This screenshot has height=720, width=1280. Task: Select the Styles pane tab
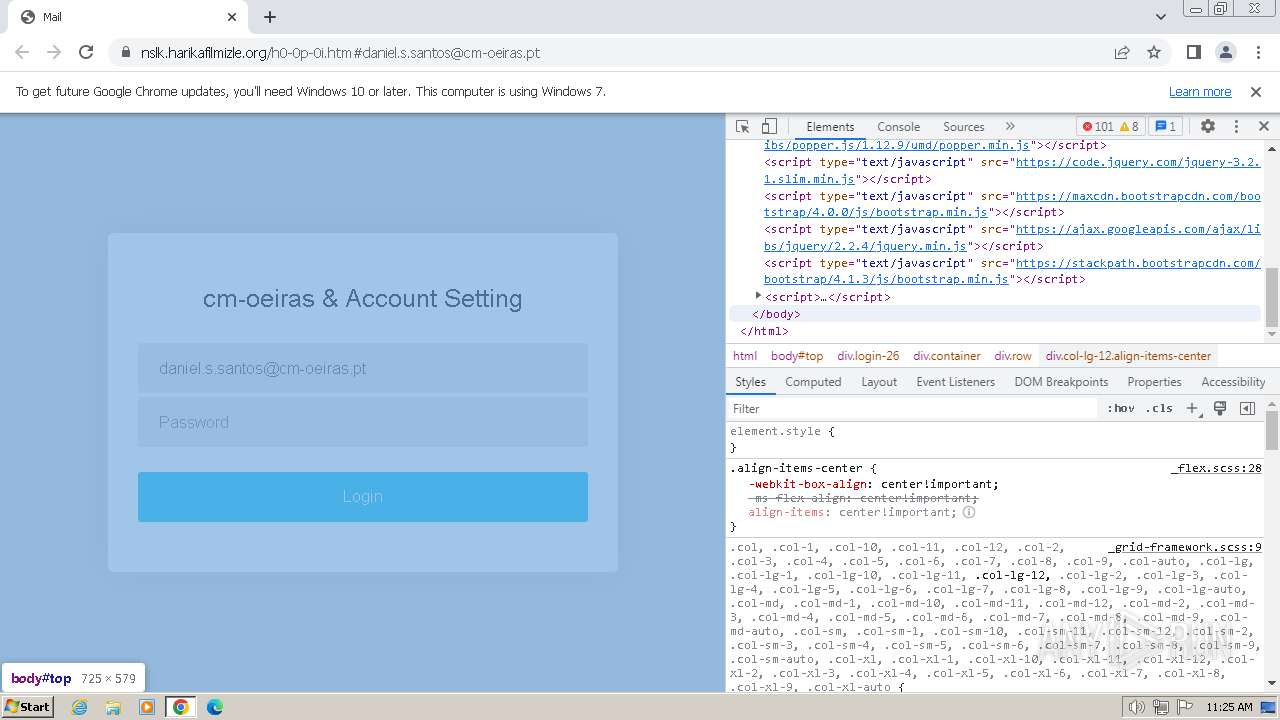(x=750, y=382)
